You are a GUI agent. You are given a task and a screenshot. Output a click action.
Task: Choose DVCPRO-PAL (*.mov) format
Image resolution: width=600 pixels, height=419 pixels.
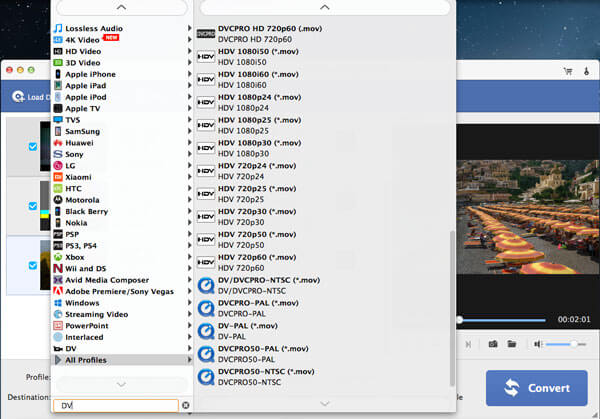(x=323, y=308)
